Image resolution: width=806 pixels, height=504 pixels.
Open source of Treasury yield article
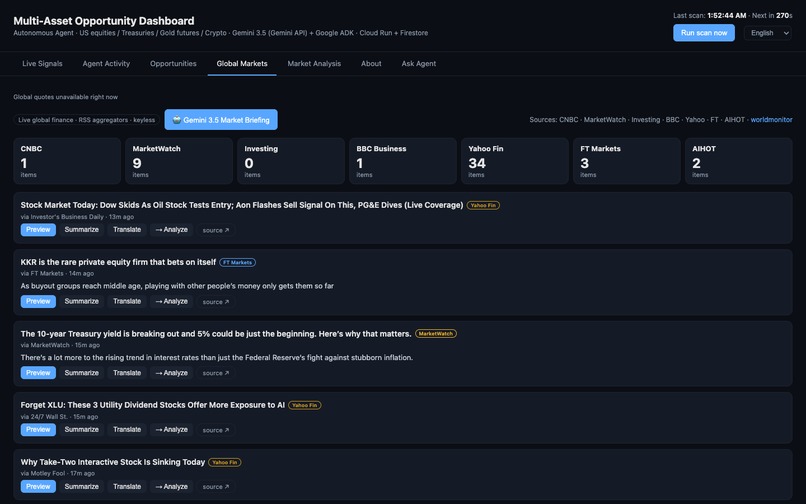(x=216, y=373)
